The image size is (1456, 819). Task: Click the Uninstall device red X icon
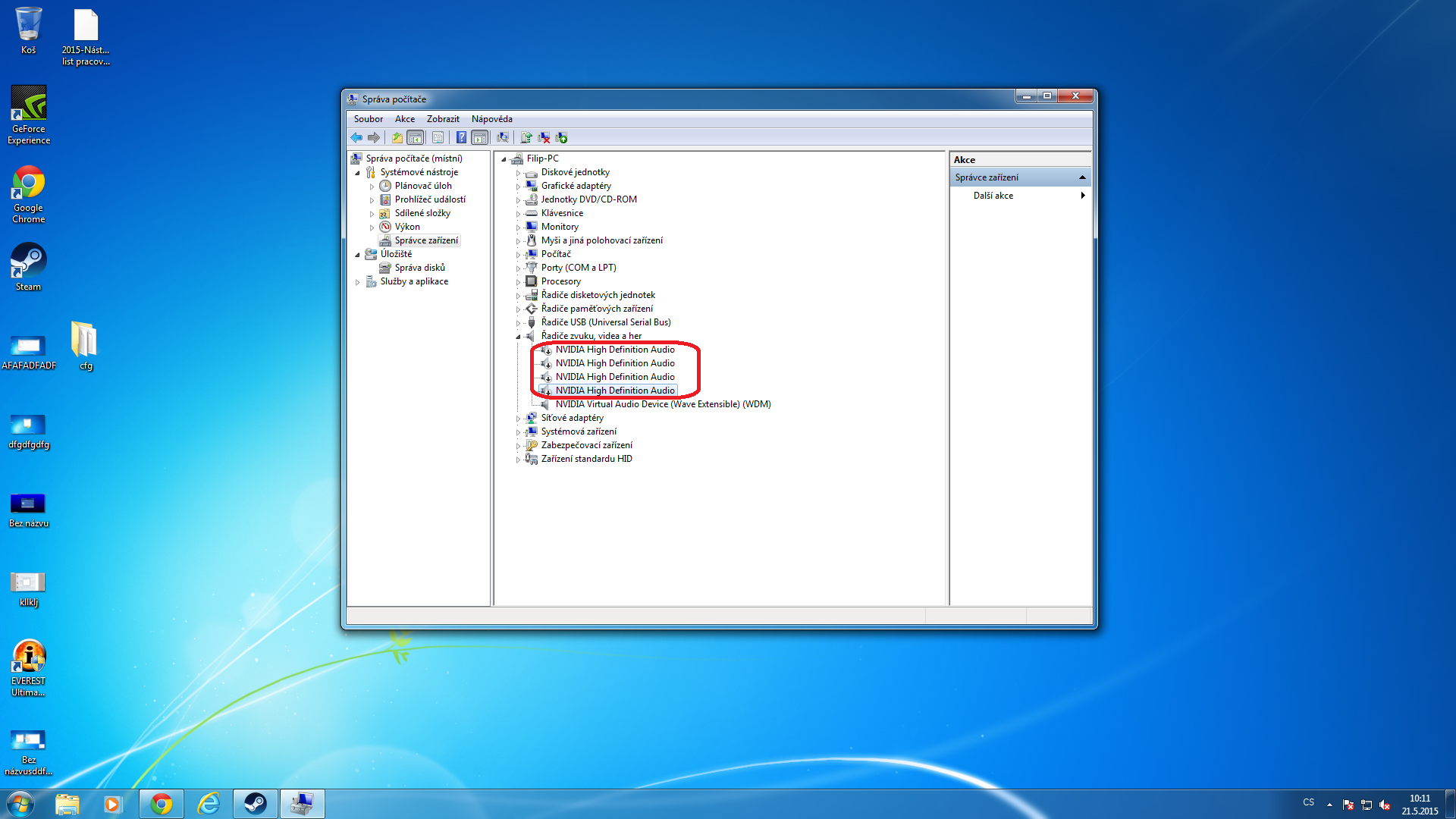tap(544, 137)
